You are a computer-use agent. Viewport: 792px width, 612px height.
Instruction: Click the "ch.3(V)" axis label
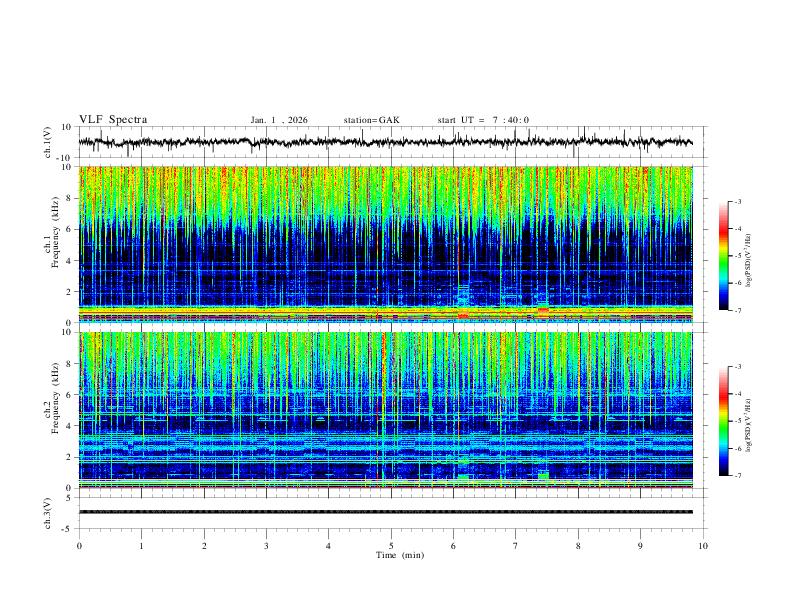tap(48, 513)
